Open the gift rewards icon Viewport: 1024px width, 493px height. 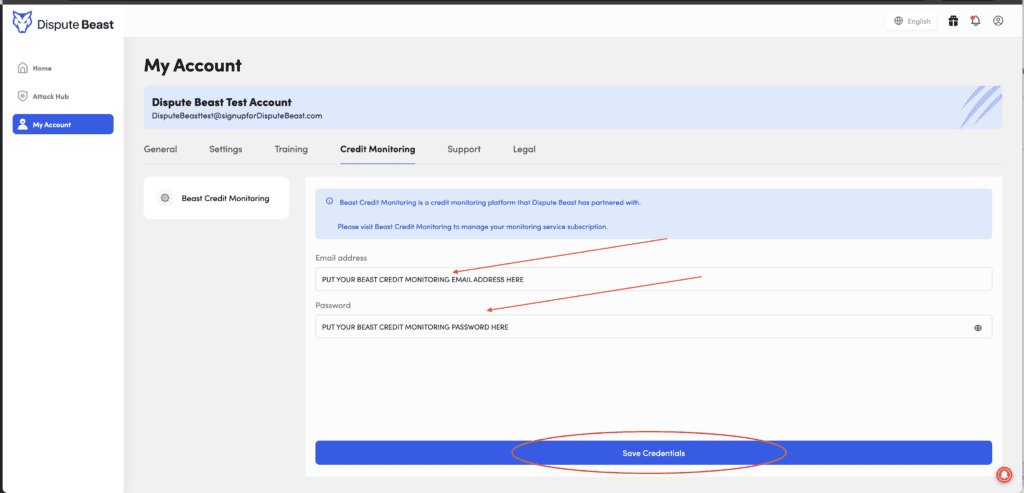(953, 21)
